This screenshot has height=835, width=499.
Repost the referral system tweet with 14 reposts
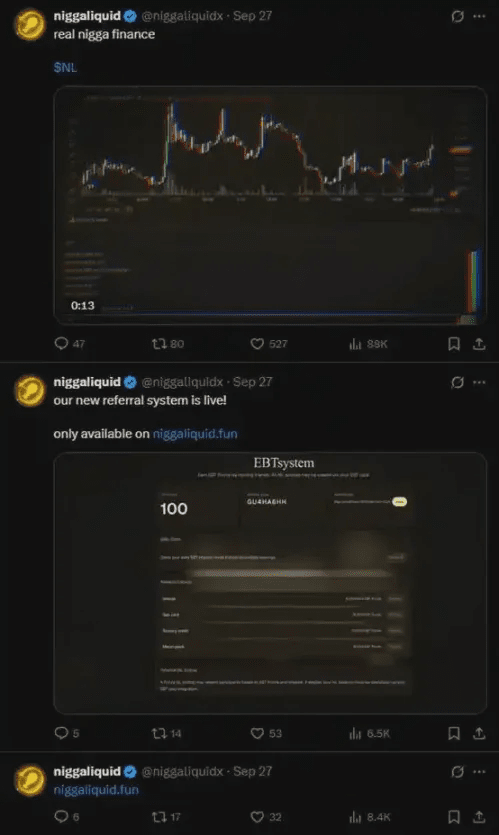tap(167, 734)
